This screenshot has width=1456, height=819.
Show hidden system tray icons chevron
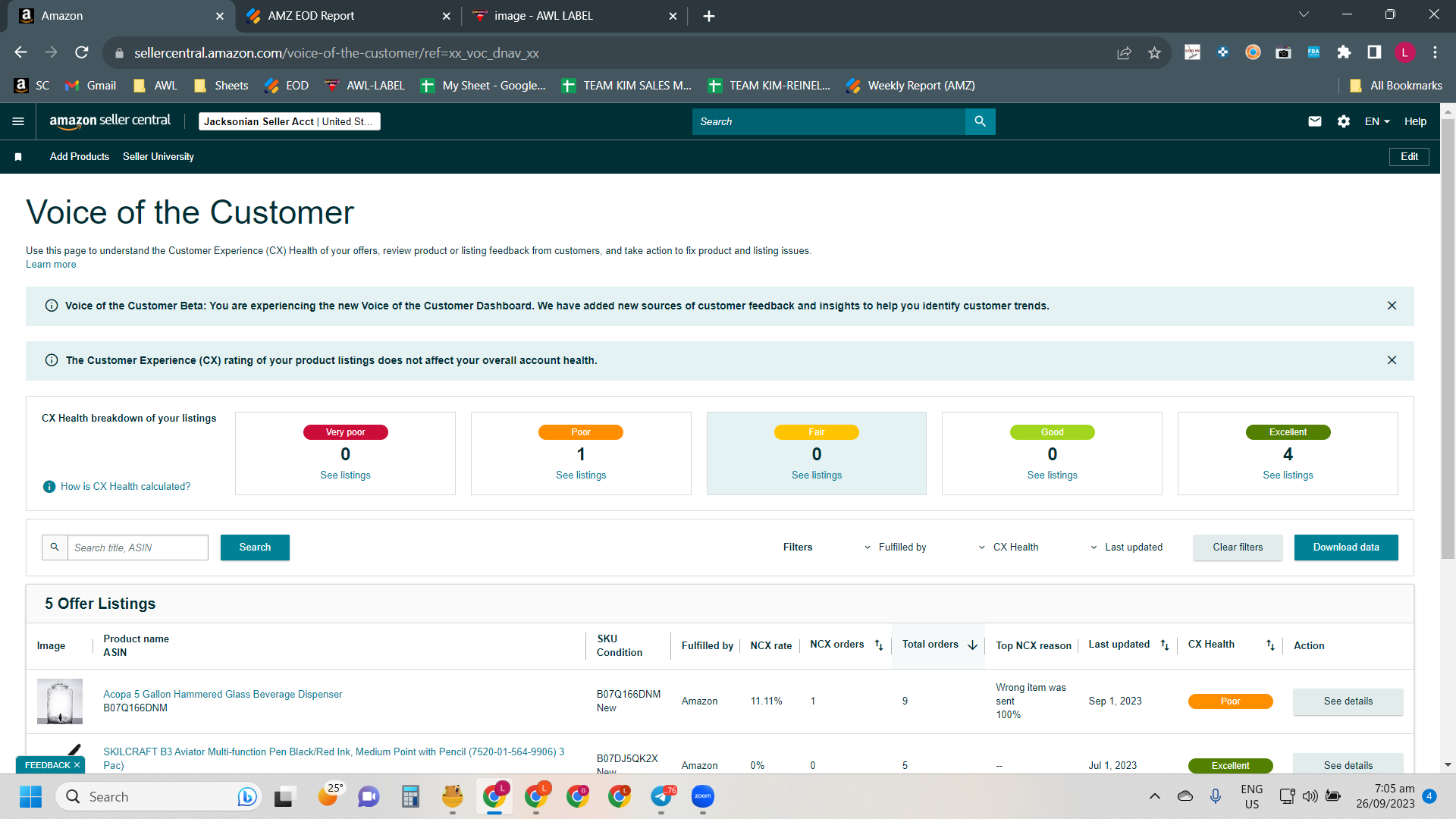point(1154,796)
